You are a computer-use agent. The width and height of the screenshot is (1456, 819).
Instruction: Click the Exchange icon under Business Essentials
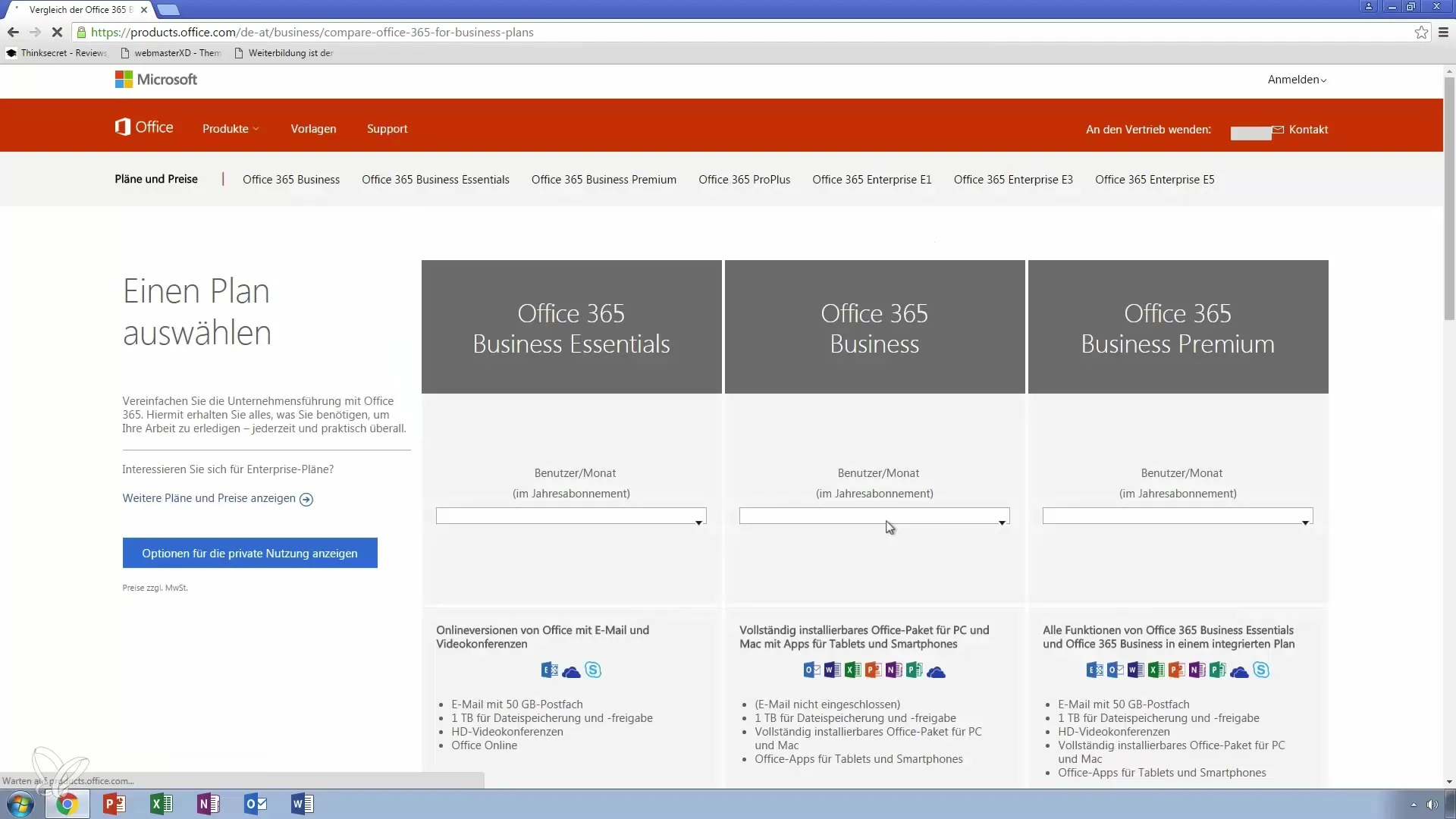(549, 670)
